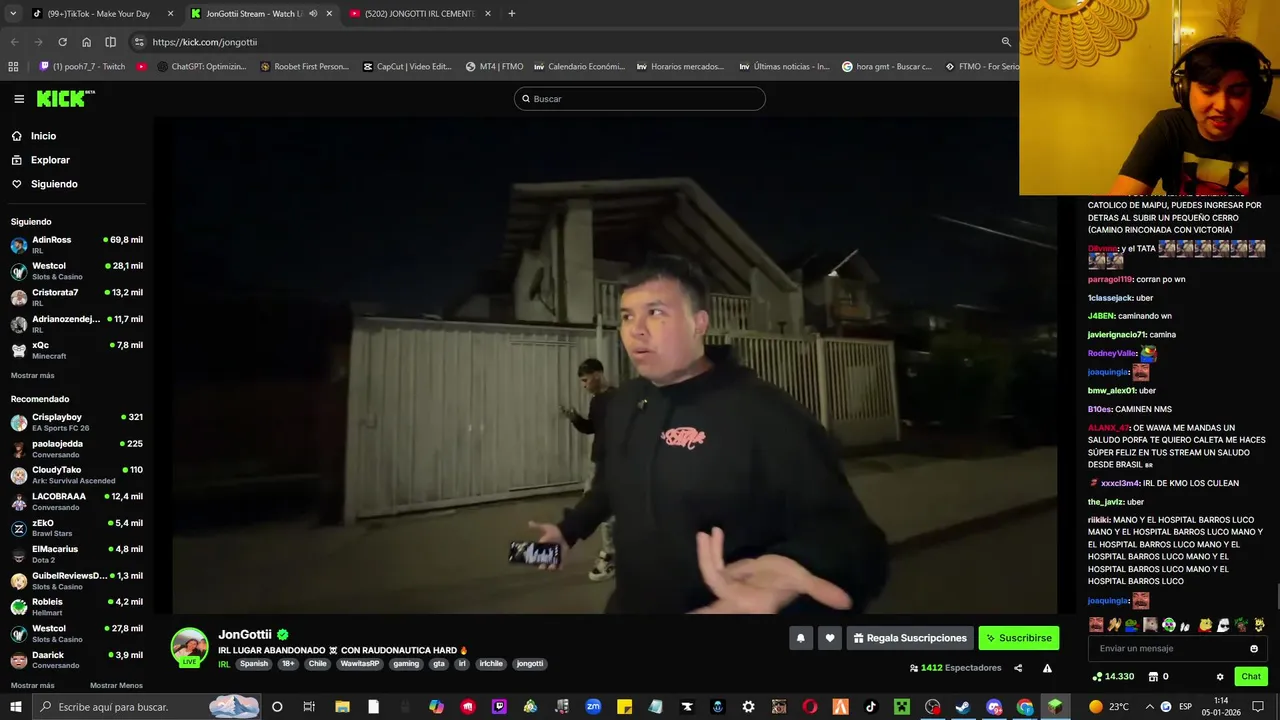
Task: Focus the Buscar search field
Action: (x=640, y=99)
